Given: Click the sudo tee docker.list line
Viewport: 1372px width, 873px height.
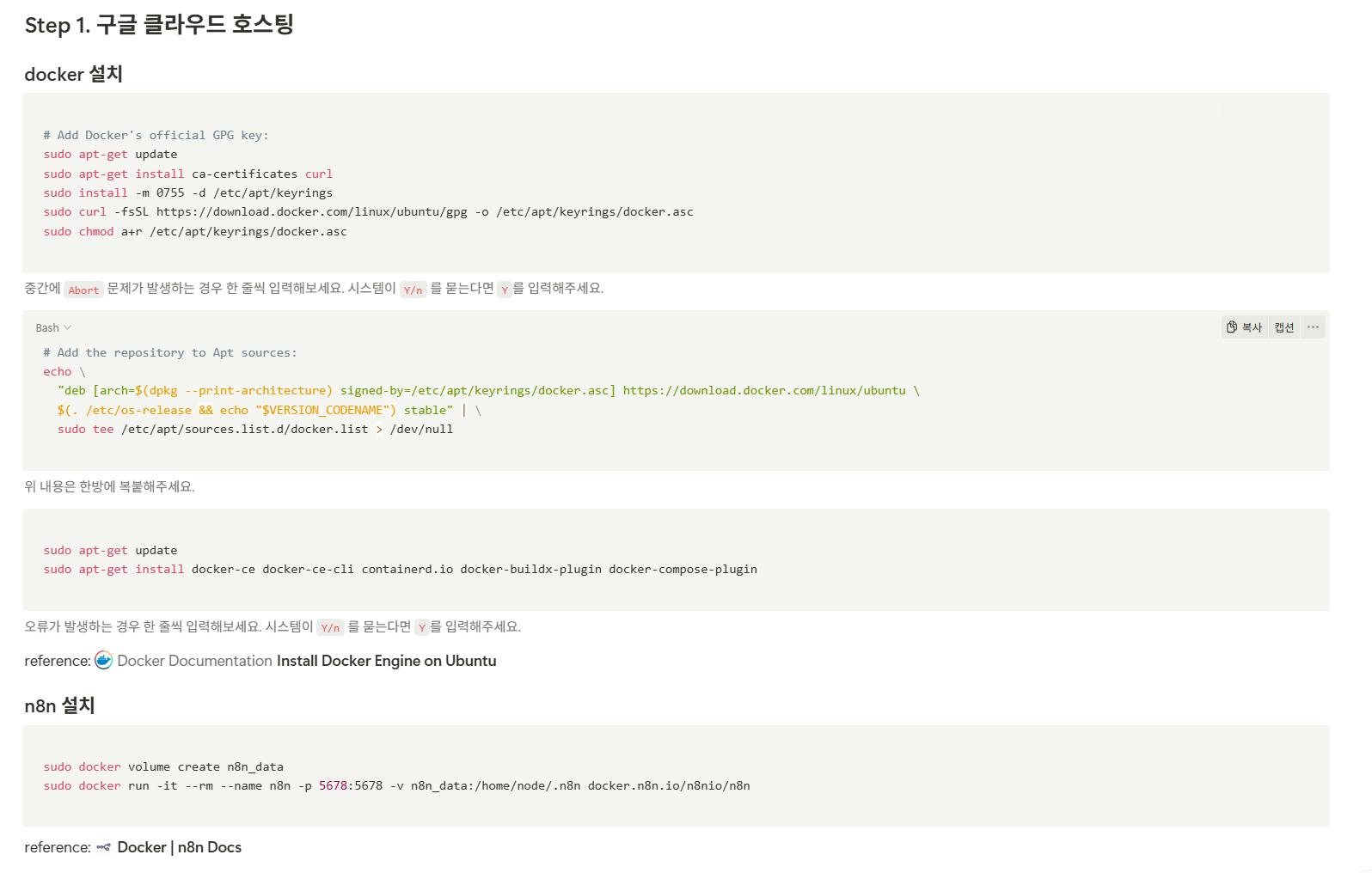Looking at the screenshot, I should (254, 429).
